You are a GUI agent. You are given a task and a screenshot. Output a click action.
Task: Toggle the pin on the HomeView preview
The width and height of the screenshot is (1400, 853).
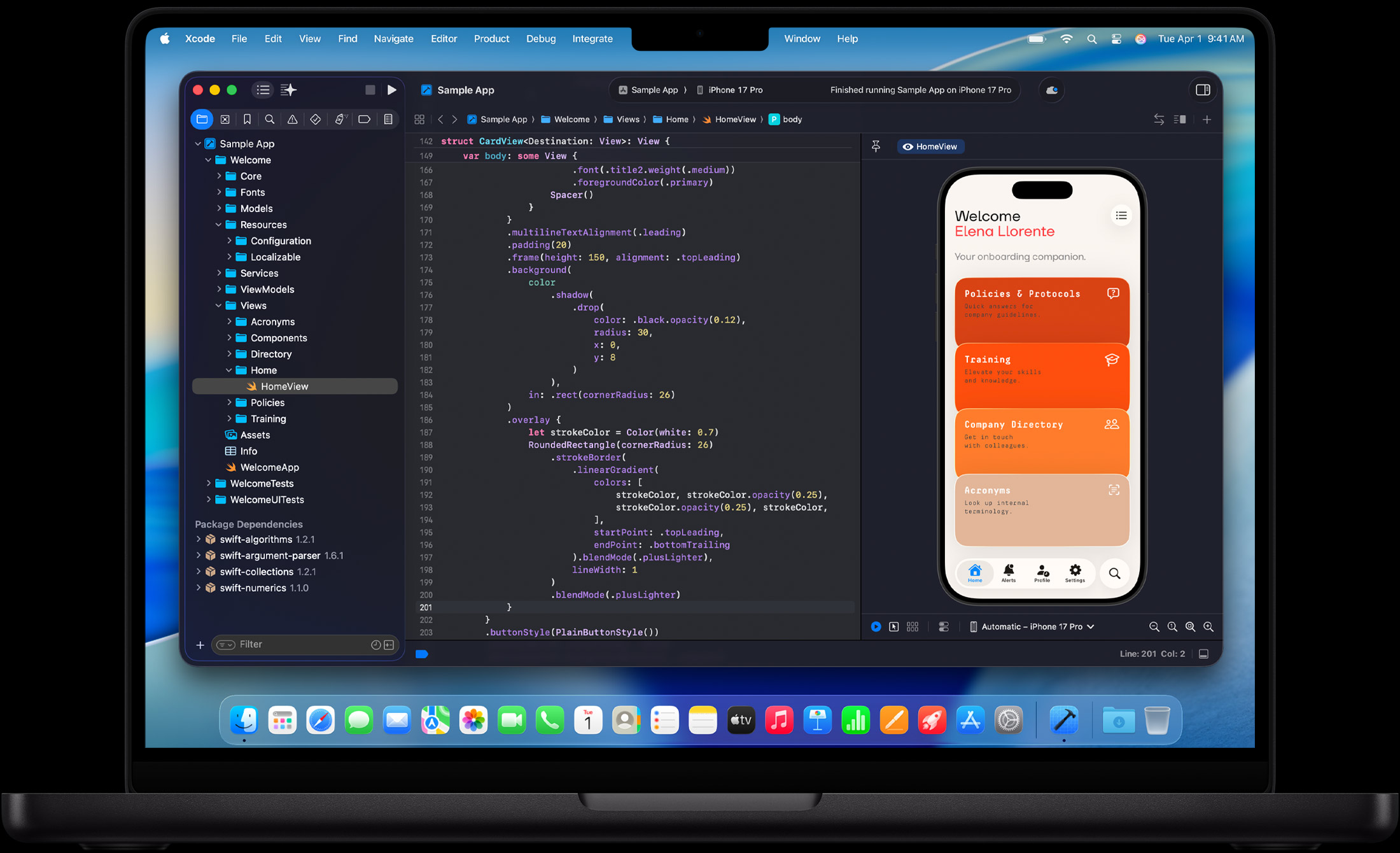pyautogui.click(x=876, y=146)
